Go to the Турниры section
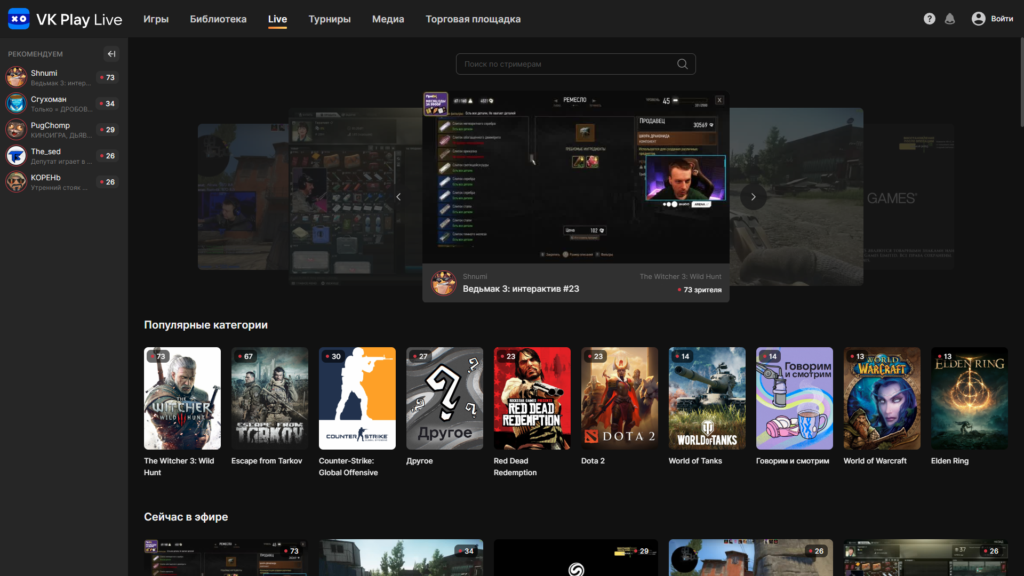Screen dimensions: 1024x576 pos(329,19)
